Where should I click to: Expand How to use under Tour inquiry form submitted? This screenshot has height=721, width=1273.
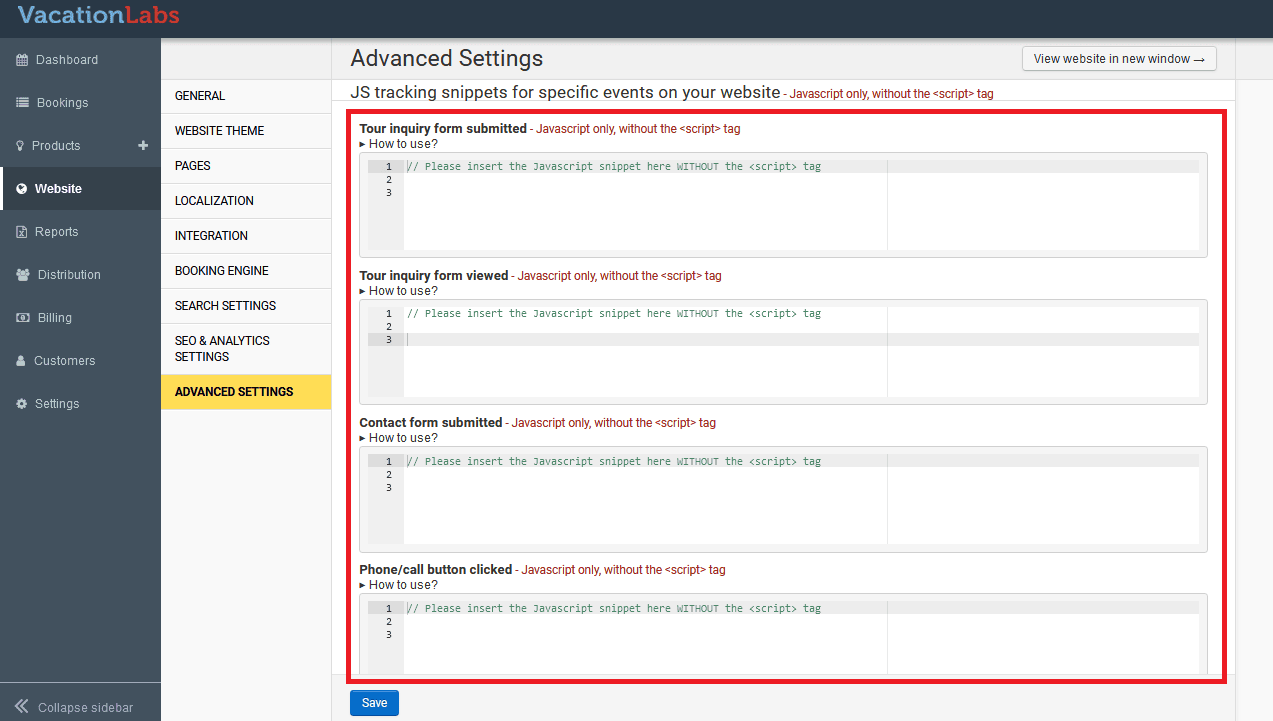[398, 144]
